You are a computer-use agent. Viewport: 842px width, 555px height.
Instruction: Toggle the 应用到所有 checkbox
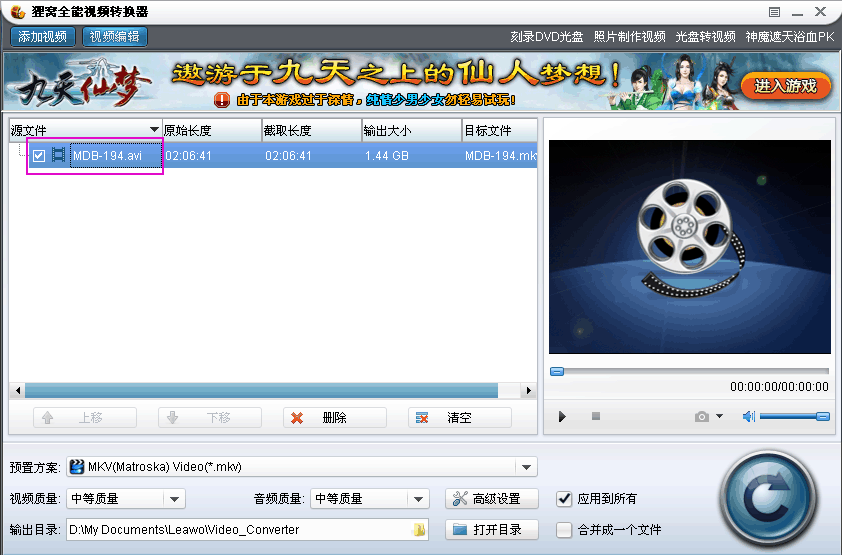[x=564, y=499]
